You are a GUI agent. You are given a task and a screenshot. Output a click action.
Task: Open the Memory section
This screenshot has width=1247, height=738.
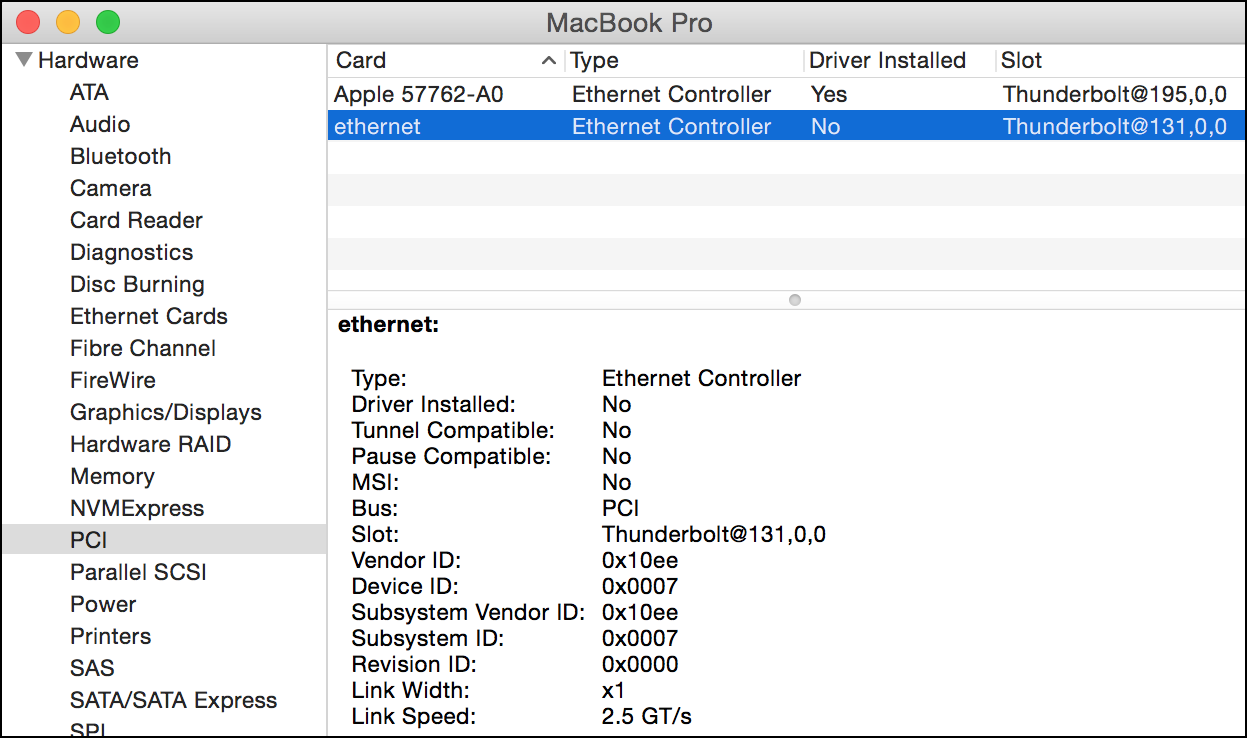pyautogui.click(x=112, y=476)
